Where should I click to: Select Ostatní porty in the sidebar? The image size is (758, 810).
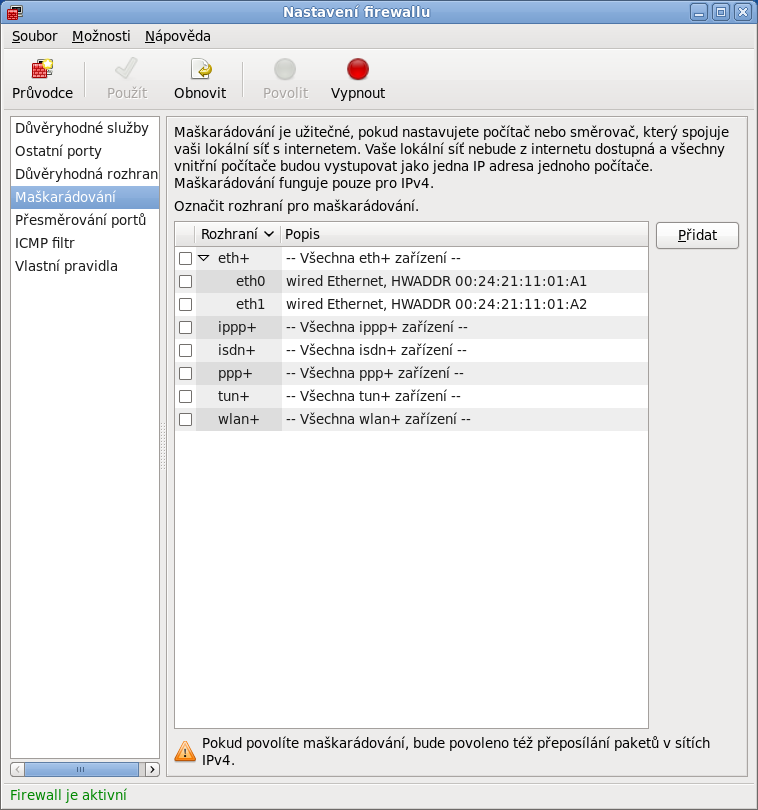tap(85, 151)
